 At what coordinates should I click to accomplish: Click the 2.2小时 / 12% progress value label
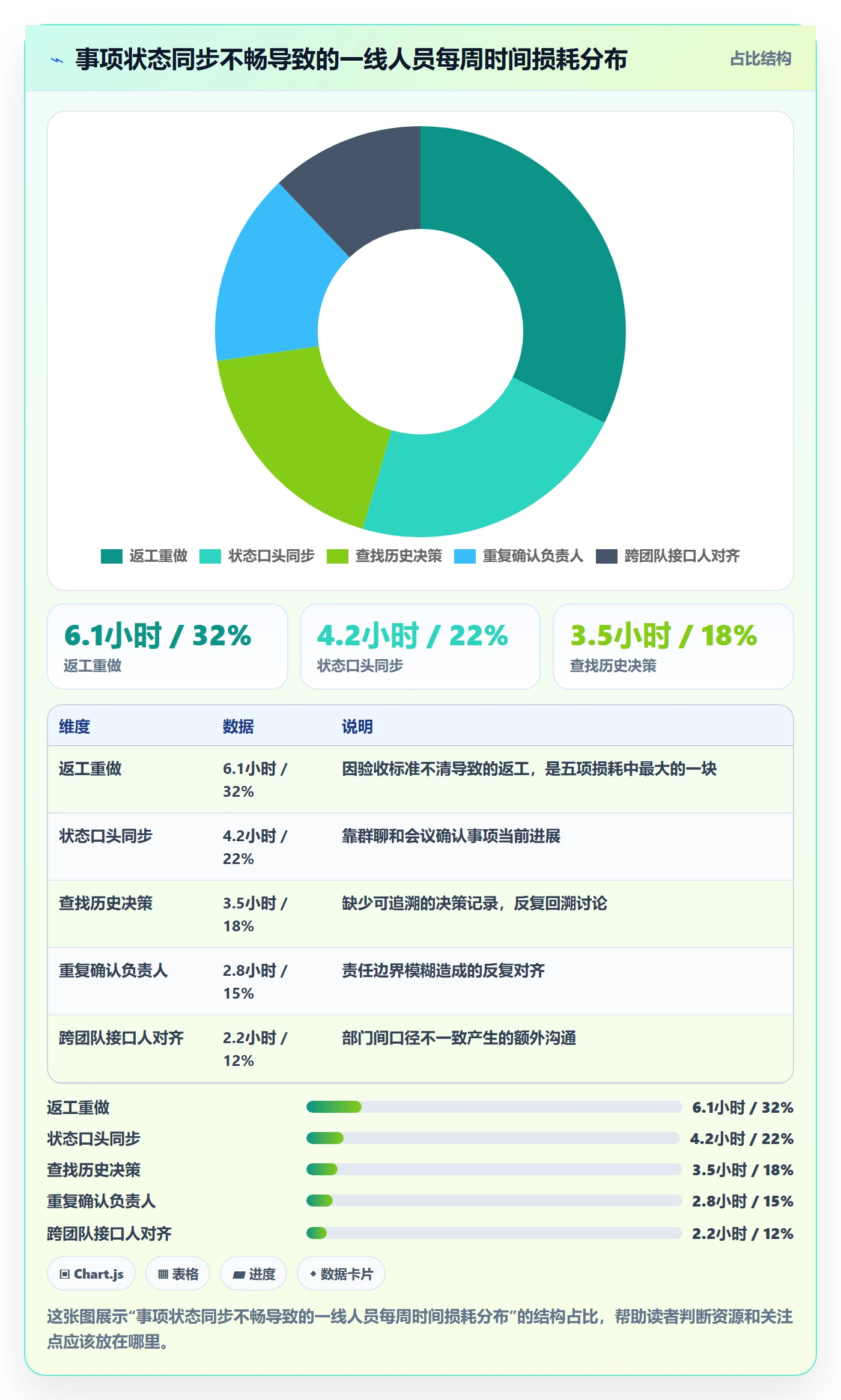(742, 1234)
